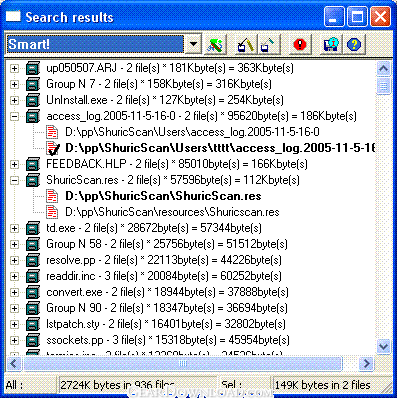The height and width of the screenshot is (400, 400).
Task: Expand the FEEDBACK.HLP group
Action: click(x=14, y=164)
